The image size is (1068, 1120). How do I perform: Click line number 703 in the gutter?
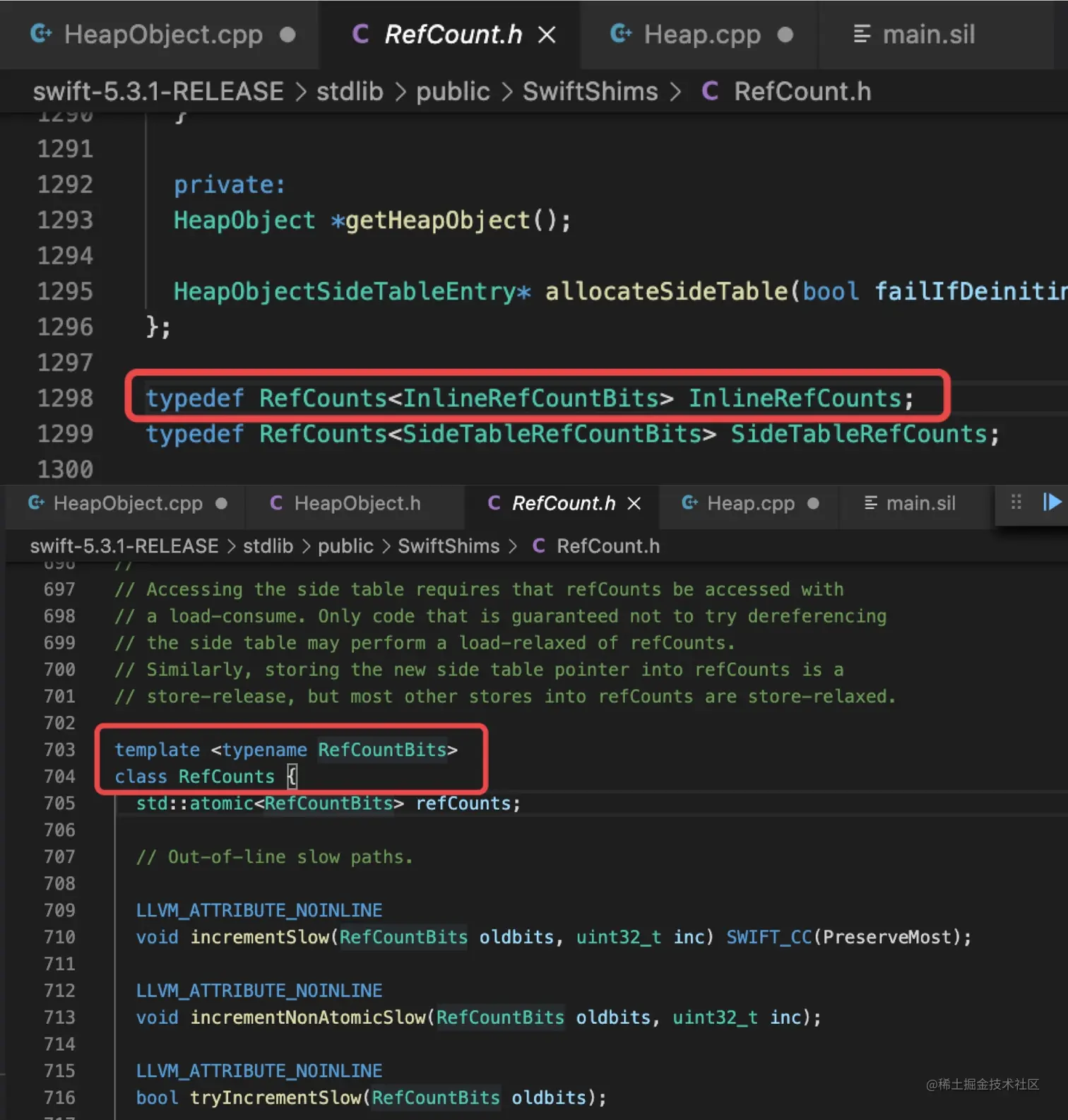pos(59,749)
